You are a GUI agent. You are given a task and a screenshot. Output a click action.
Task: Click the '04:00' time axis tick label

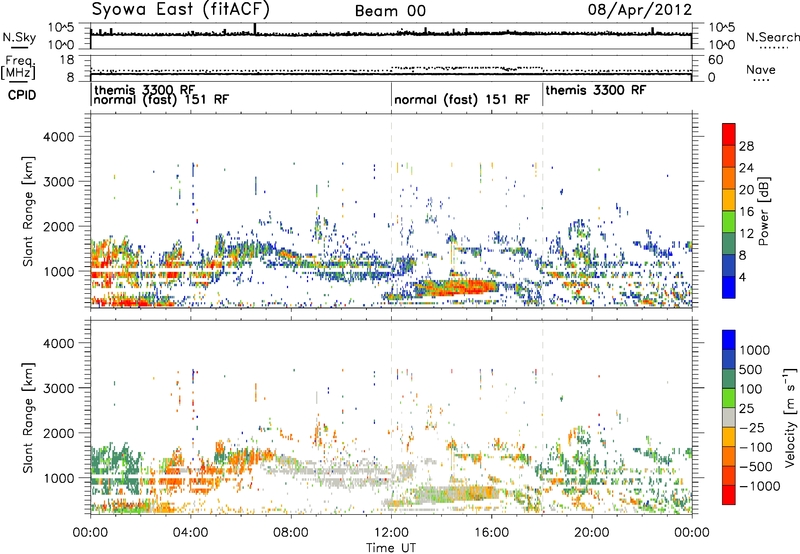tap(190, 533)
